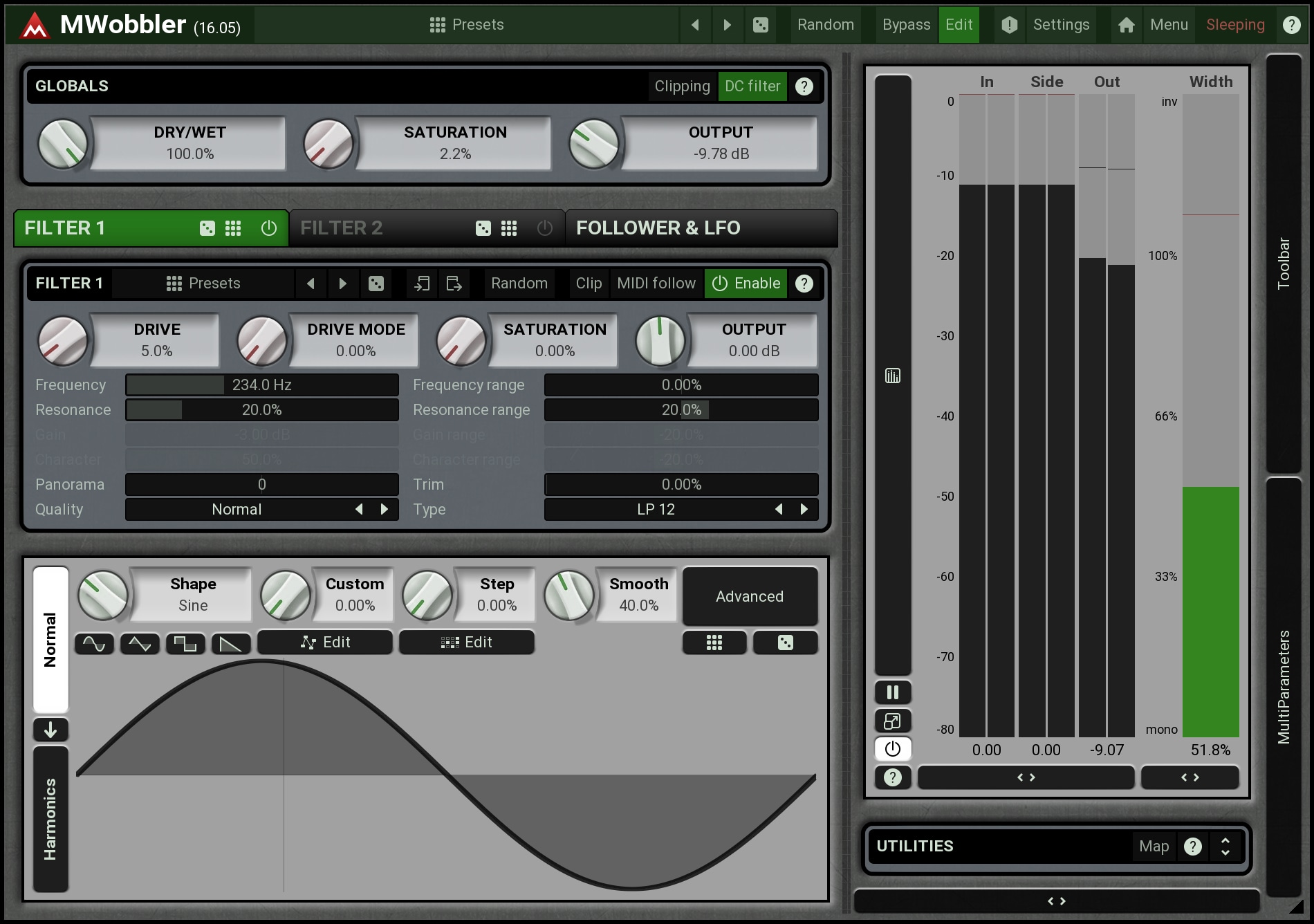Disable the DC filter
1314x924 pixels.
click(x=752, y=86)
